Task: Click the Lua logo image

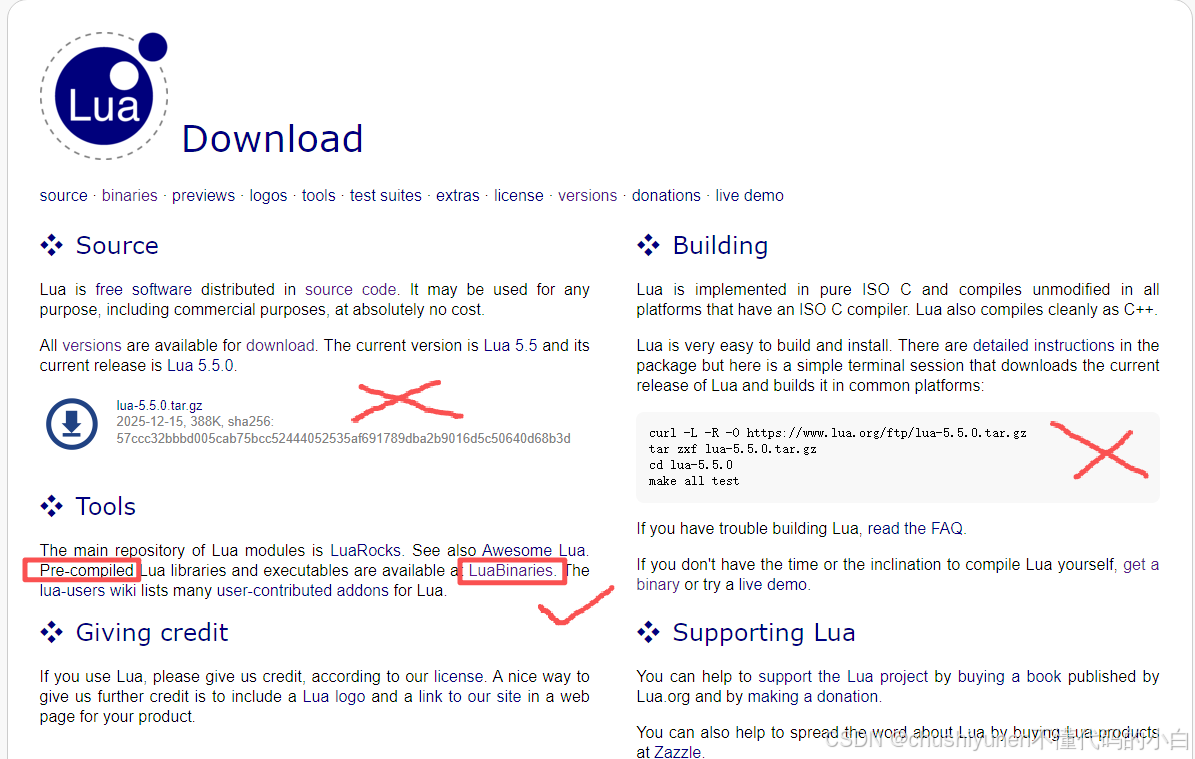Action: coord(104,96)
